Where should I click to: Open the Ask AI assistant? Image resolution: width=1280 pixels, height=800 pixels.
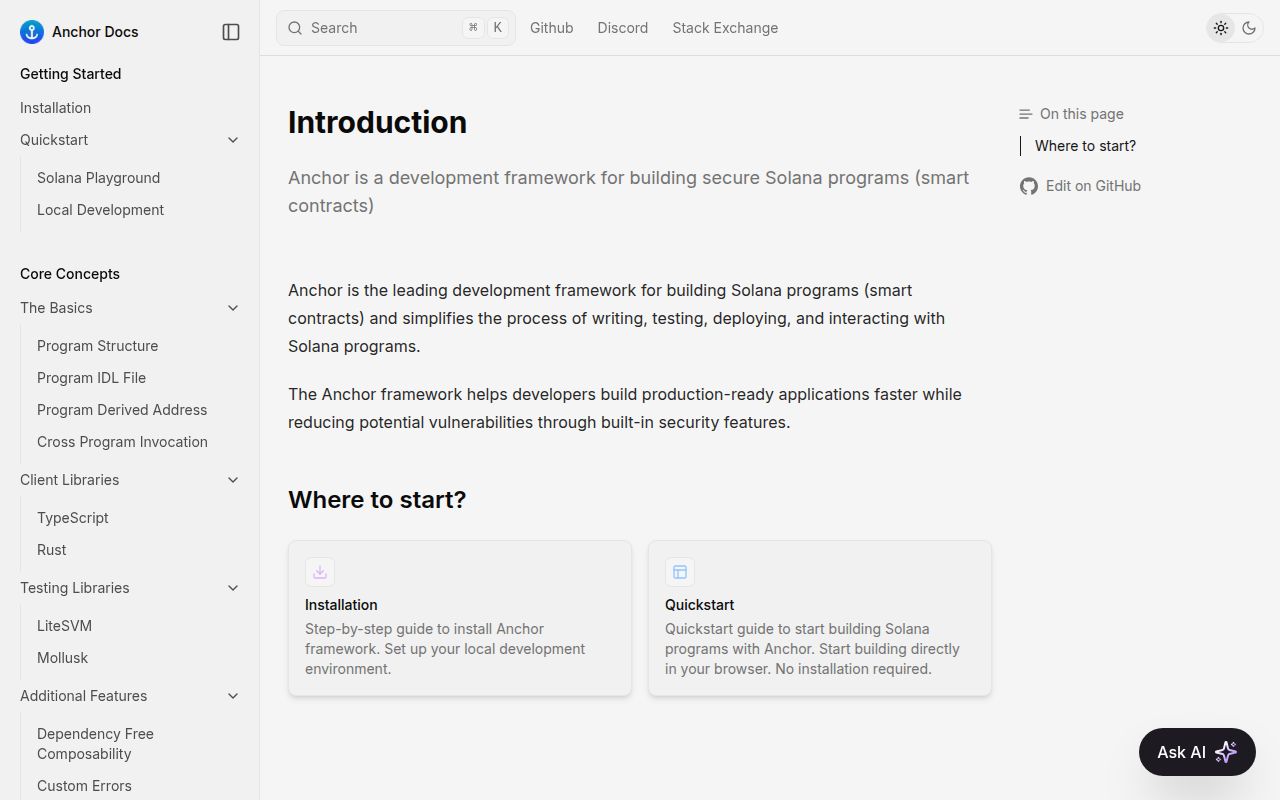(x=1197, y=752)
